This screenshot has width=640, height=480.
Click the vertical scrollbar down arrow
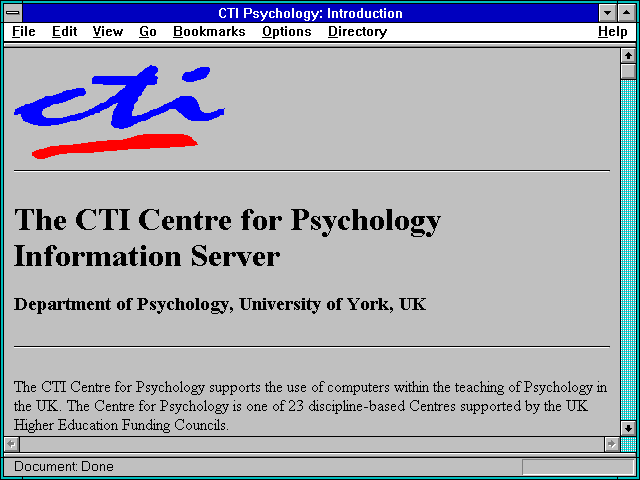[x=628, y=428]
